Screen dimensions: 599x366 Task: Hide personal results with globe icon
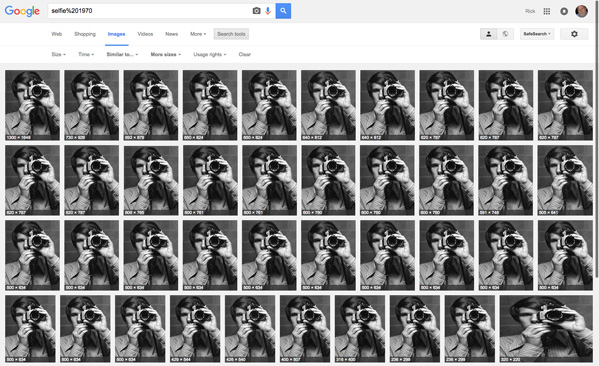click(505, 34)
